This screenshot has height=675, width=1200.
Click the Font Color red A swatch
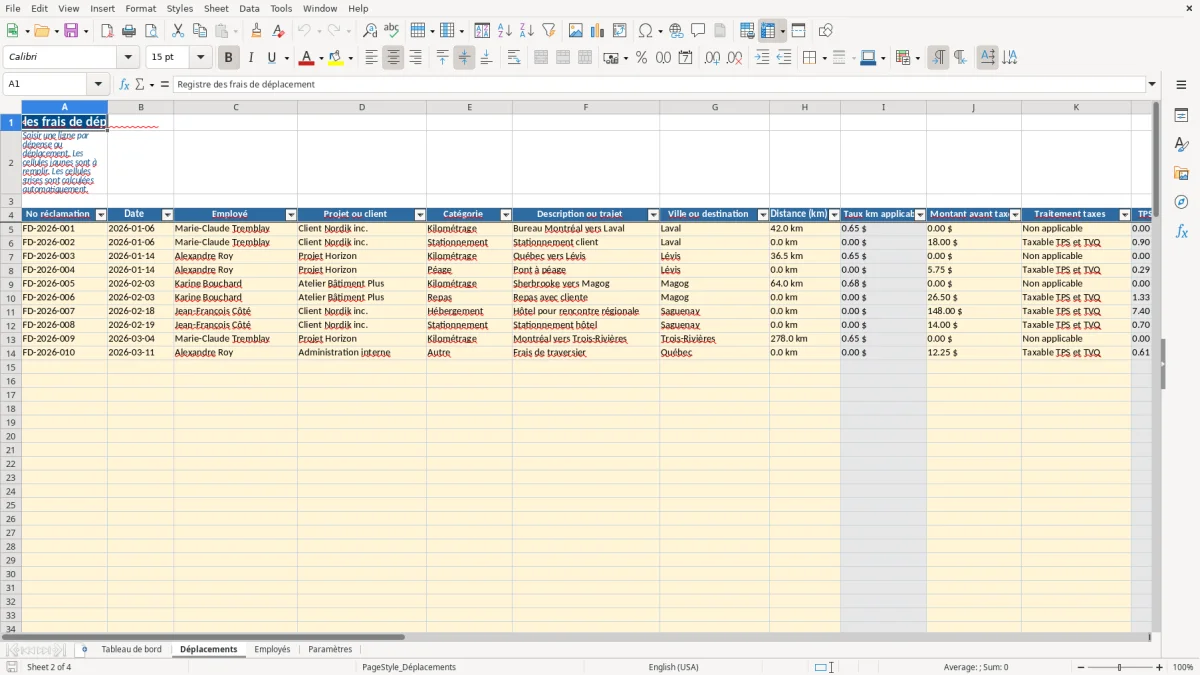tap(307, 58)
